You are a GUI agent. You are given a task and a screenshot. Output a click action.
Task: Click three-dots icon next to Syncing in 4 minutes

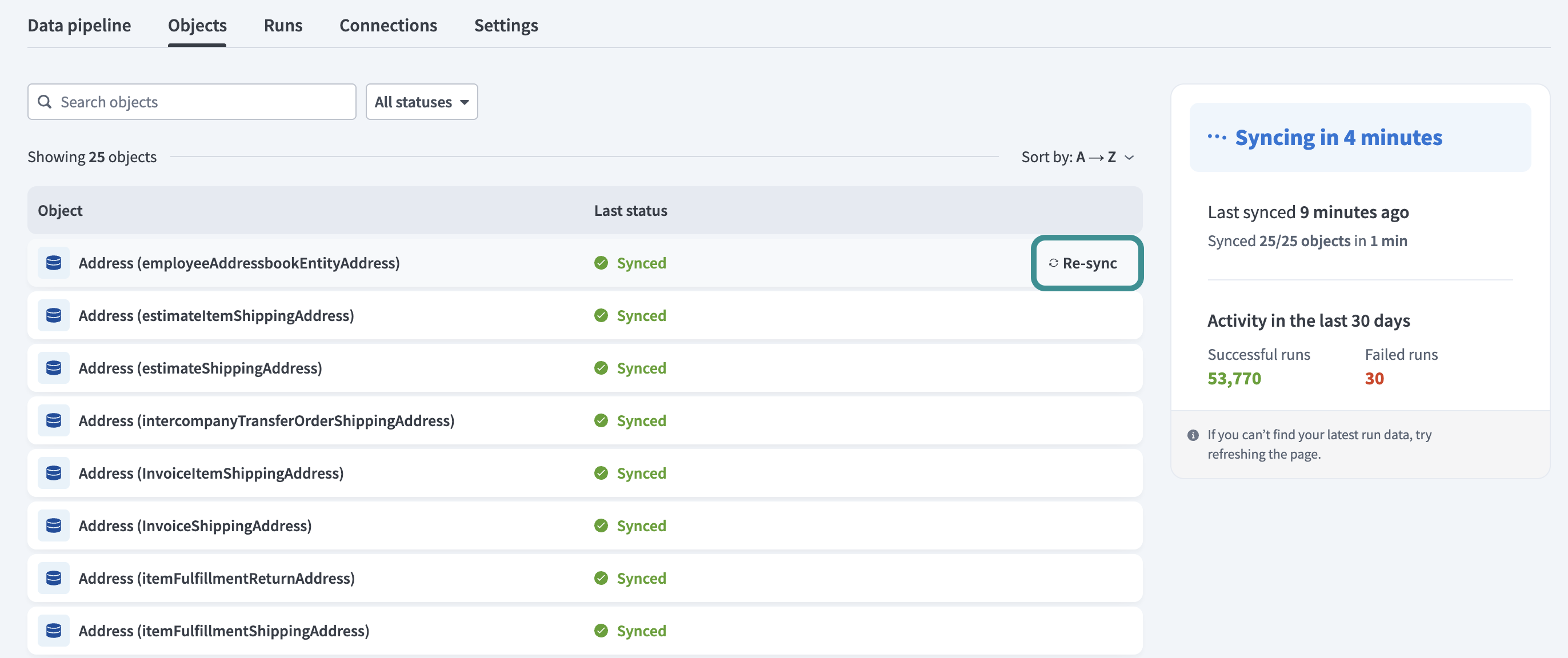point(1216,138)
